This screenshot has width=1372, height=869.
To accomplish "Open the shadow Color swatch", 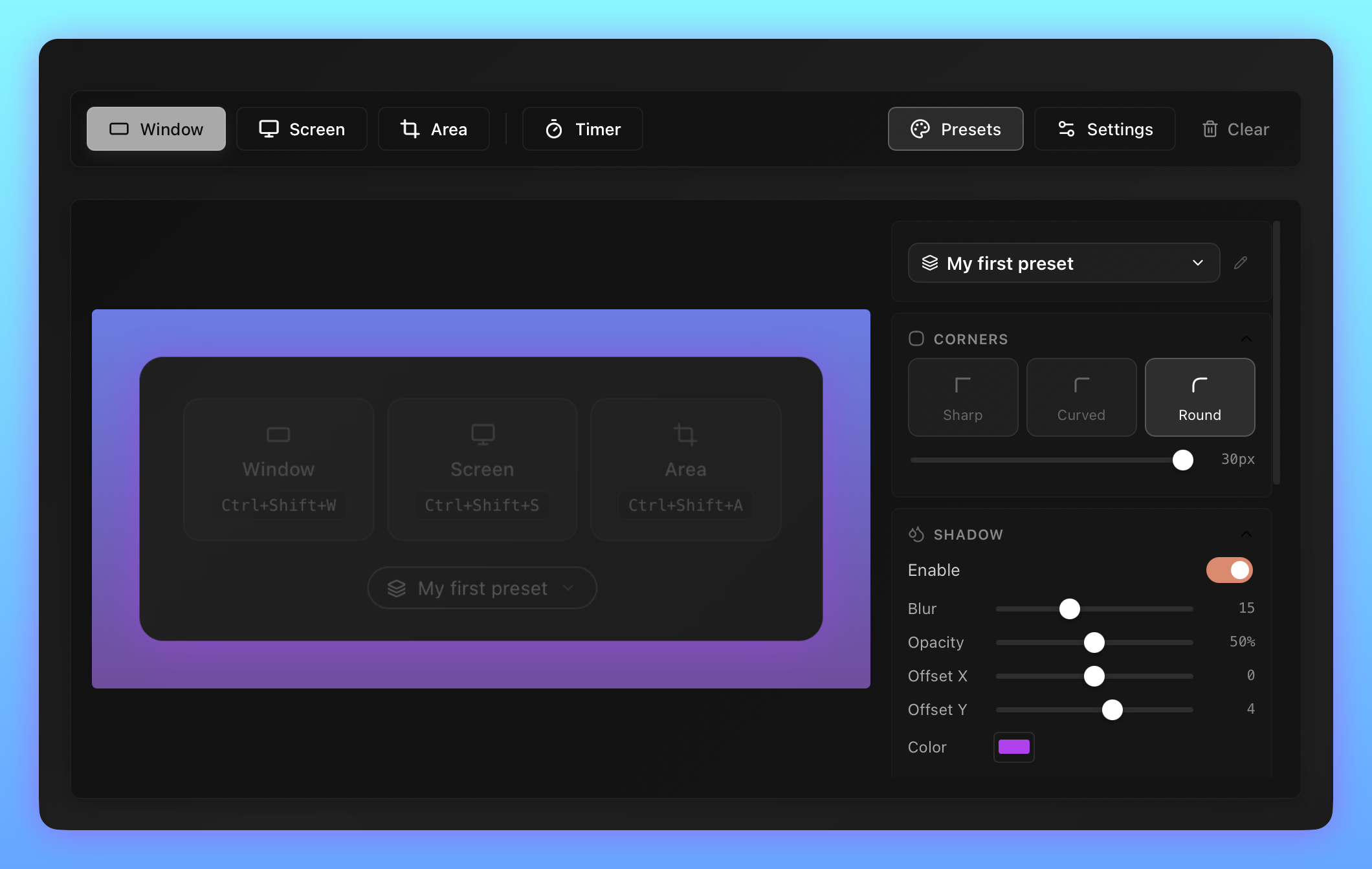I will (1013, 747).
